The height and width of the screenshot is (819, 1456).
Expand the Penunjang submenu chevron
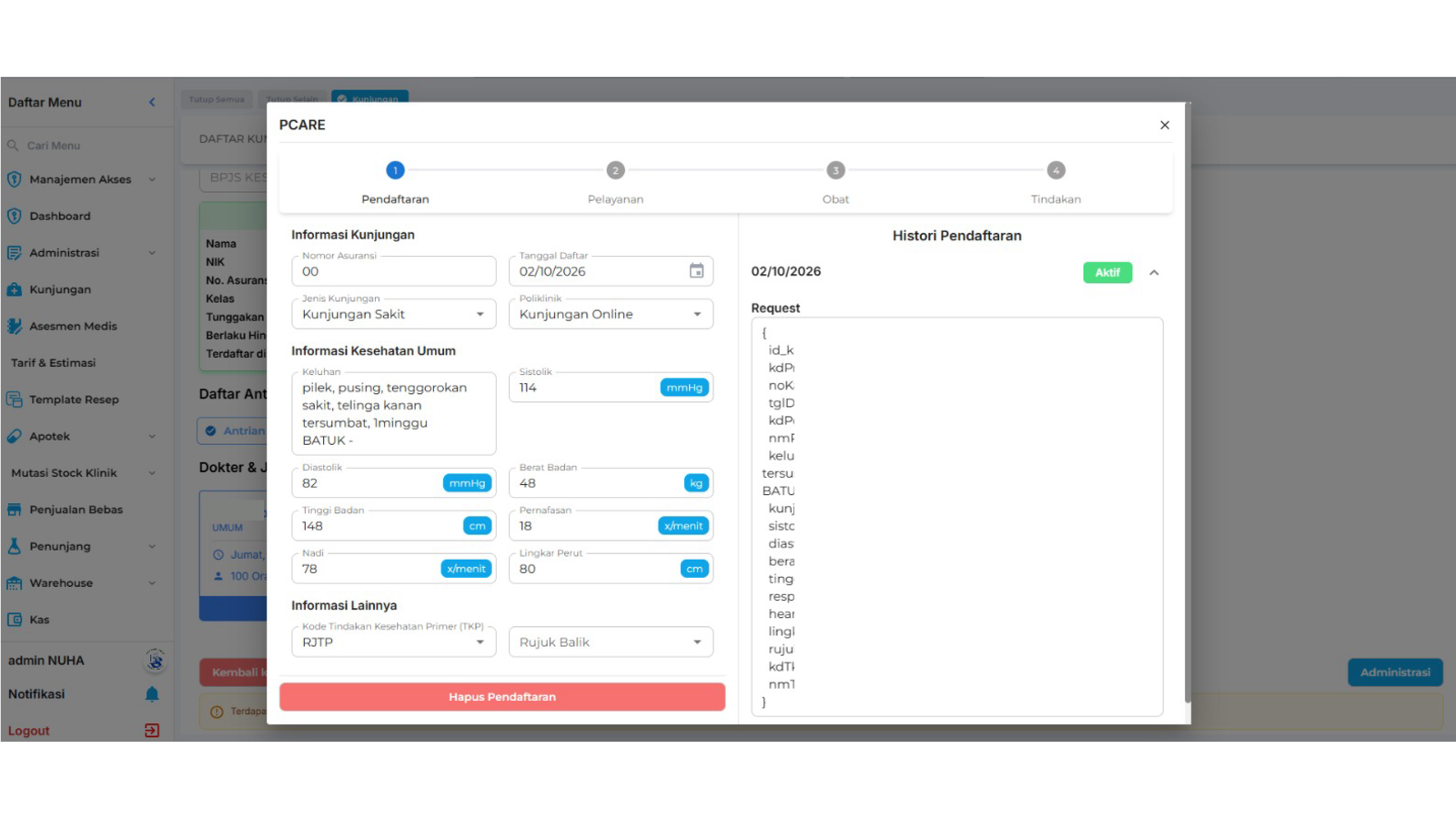152,546
